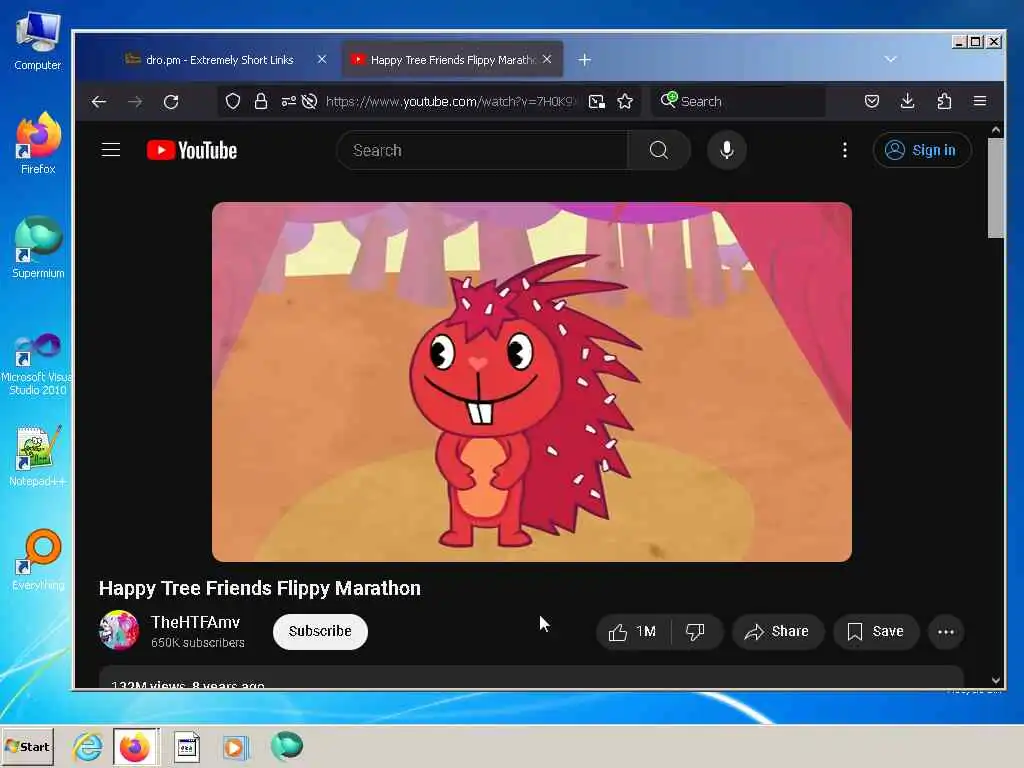The width and height of the screenshot is (1024, 768).
Task: Go to YouTube home via logo
Action: coord(191,150)
